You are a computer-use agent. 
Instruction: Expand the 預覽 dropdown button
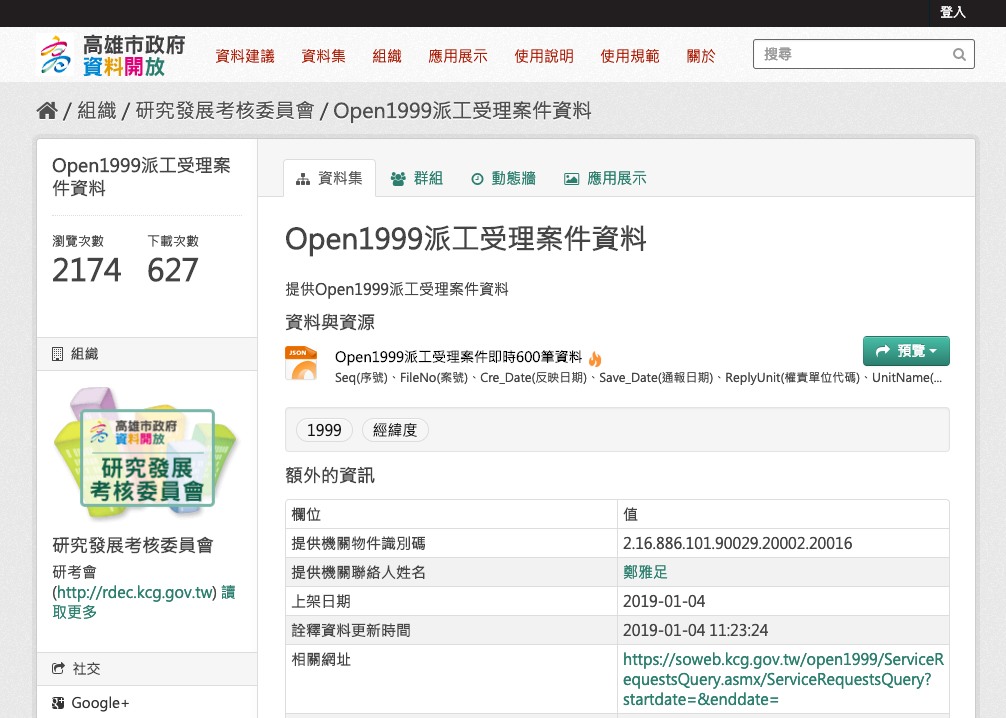click(x=905, y=351)
